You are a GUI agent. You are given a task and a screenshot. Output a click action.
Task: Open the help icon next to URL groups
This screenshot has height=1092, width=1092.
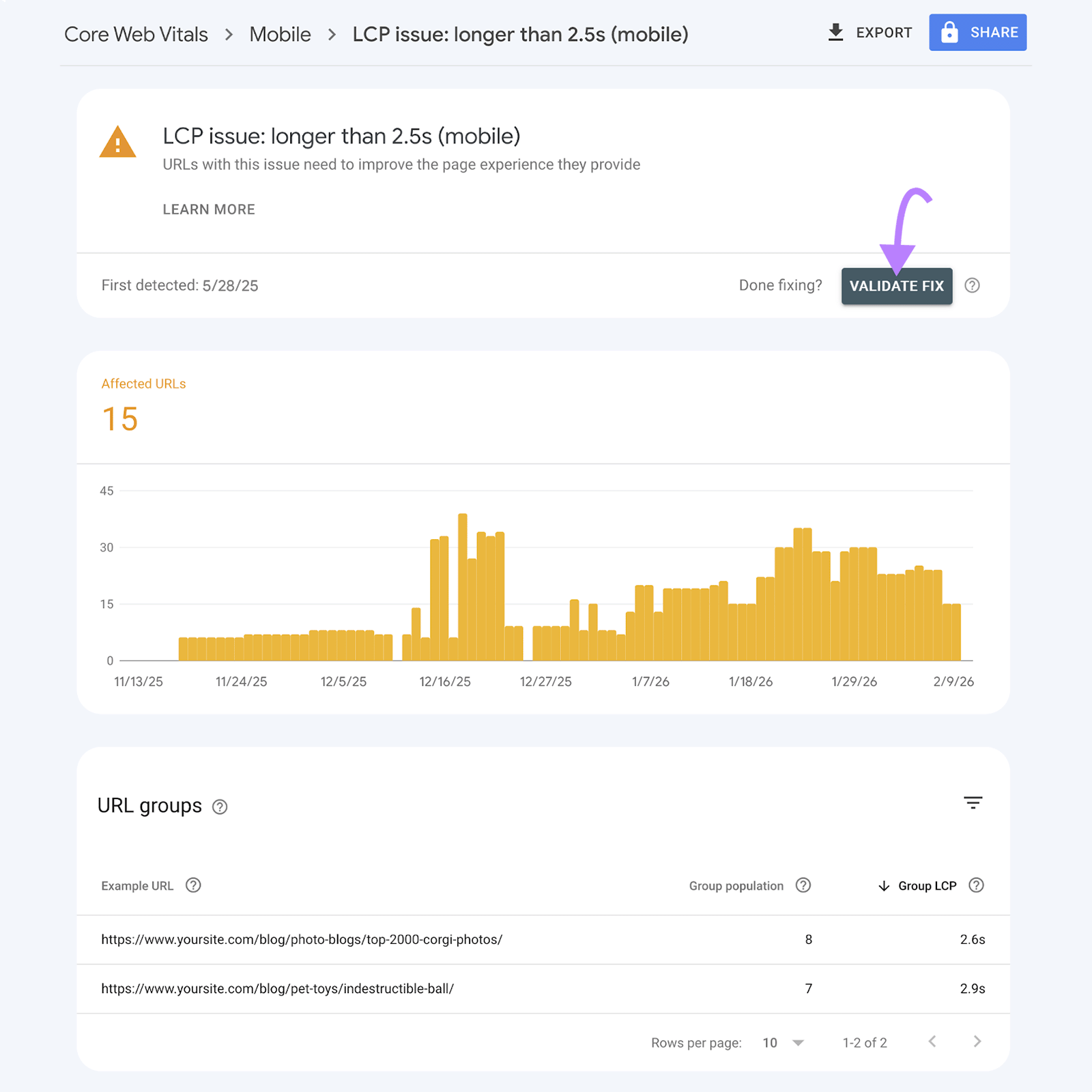(x=219, y=807)
